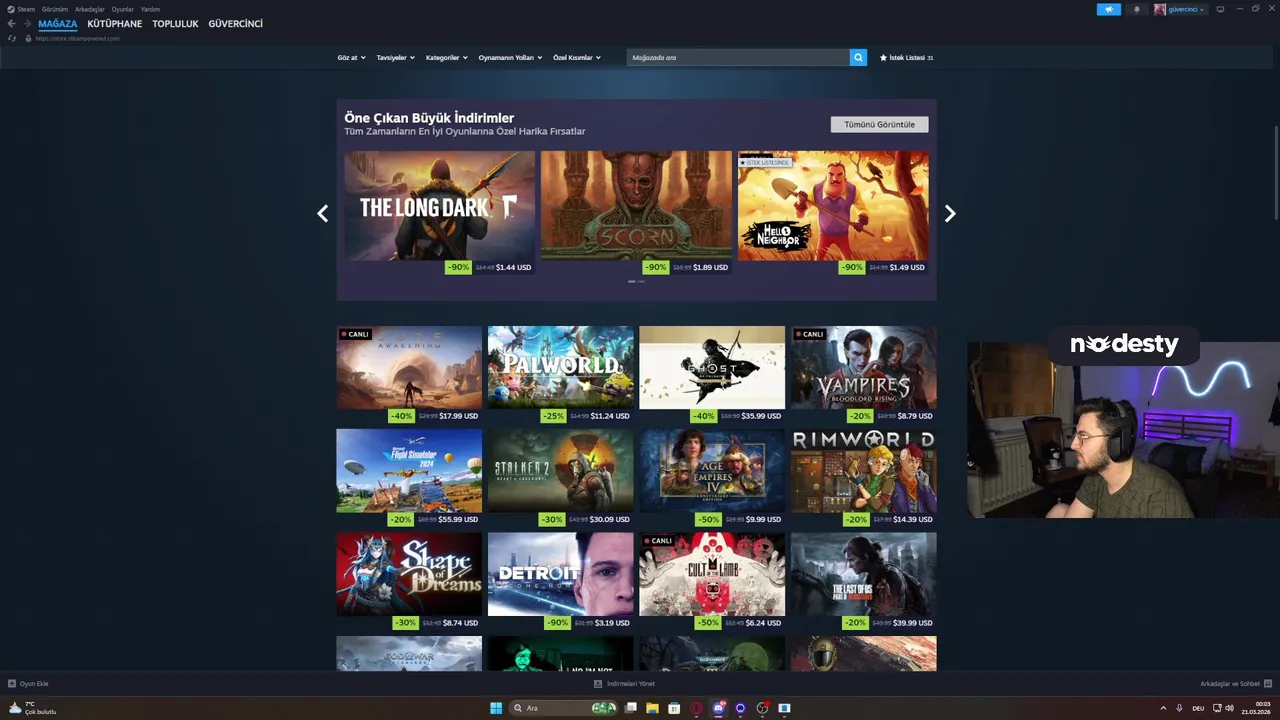Click the güvercinci profile avatar
The width and height of the screenshot is (1280, 720).
(1160, 9)
